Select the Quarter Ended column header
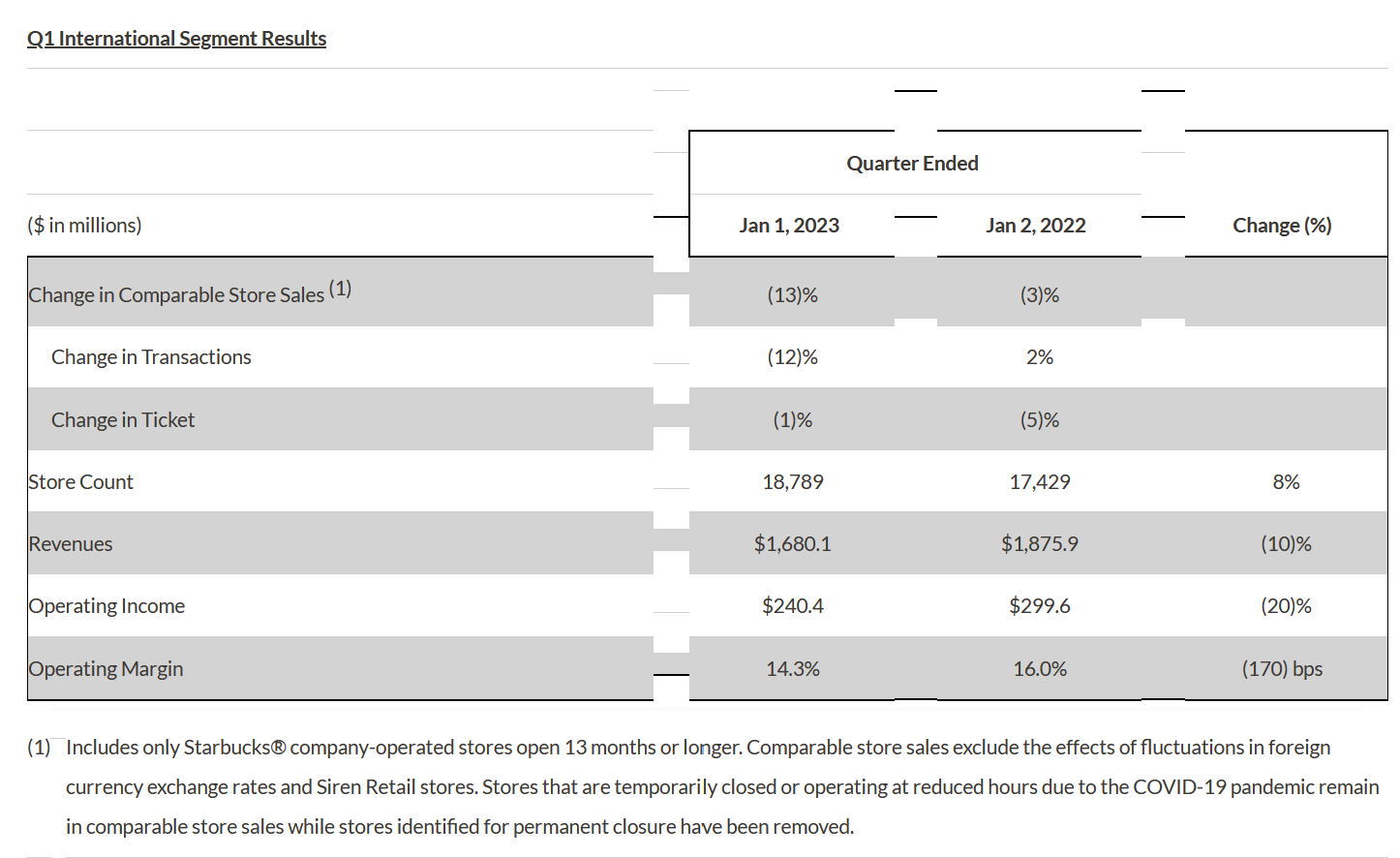1400x858 pixels. click(912, 164)
